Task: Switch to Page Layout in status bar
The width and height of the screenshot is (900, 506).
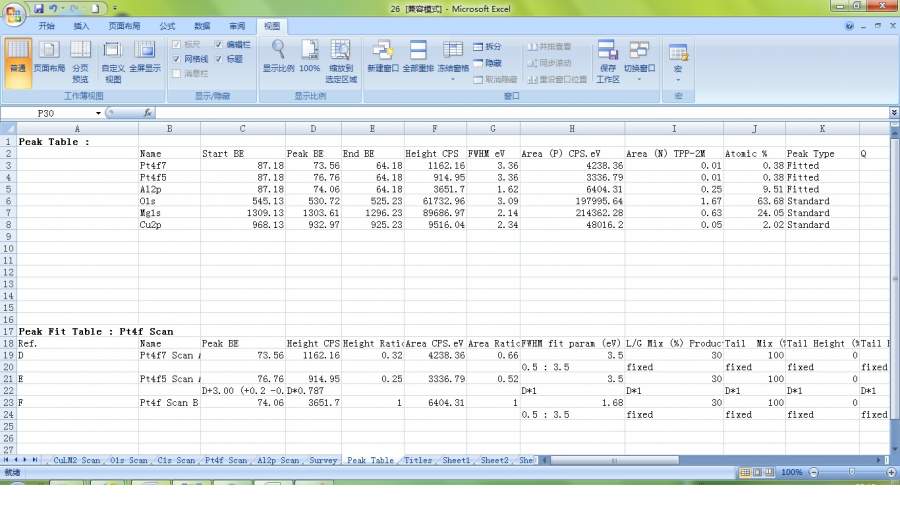Action: (x=757, y=473)
